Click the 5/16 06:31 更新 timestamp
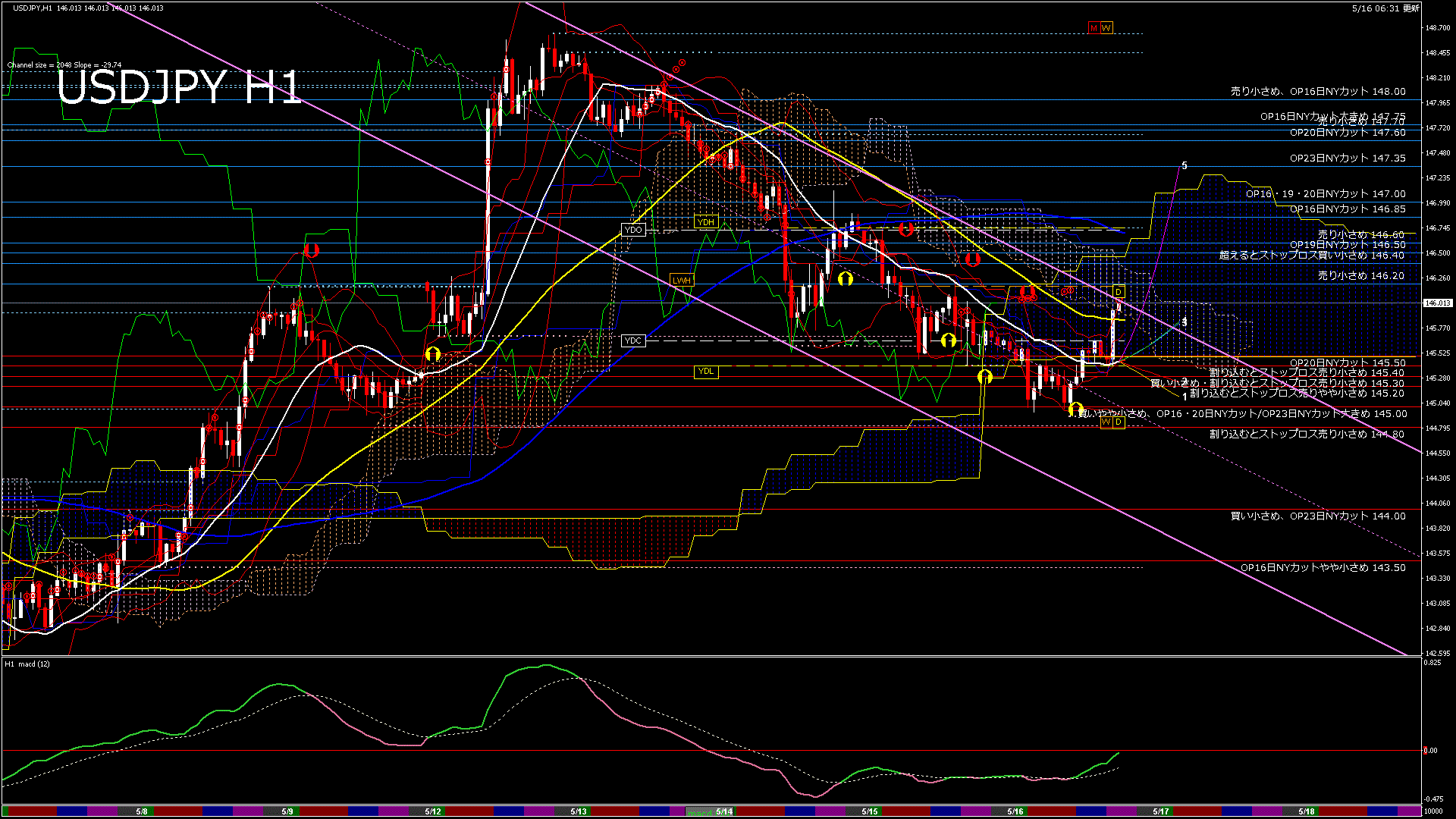The height and width of the screenshot is (819, 1456). (1385, 8)
